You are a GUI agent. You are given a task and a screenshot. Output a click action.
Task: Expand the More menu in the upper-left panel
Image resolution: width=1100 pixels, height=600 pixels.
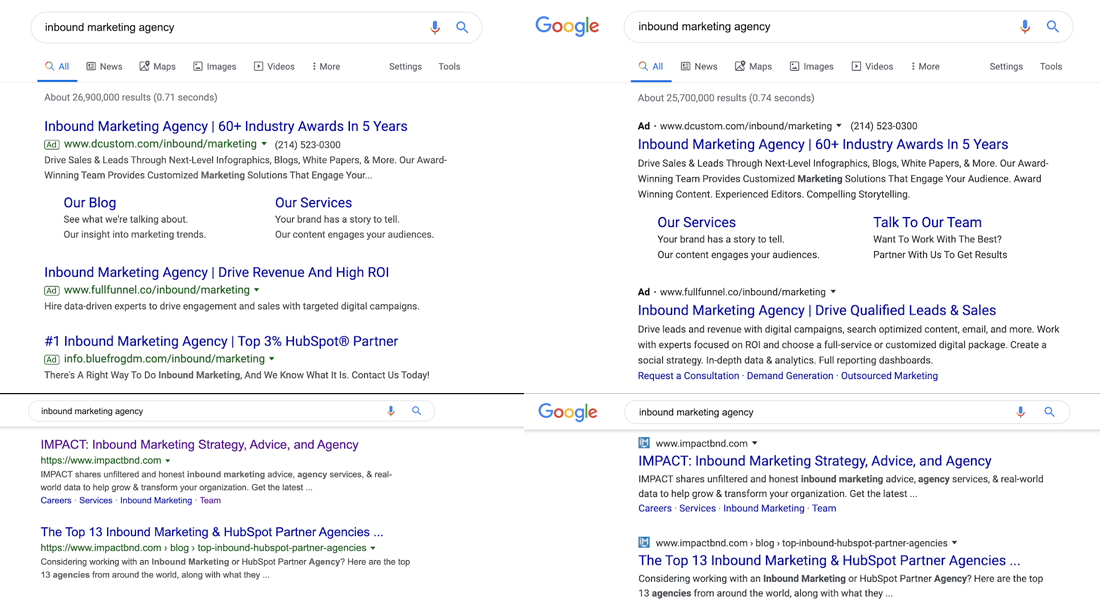click(x=326, y=67)
